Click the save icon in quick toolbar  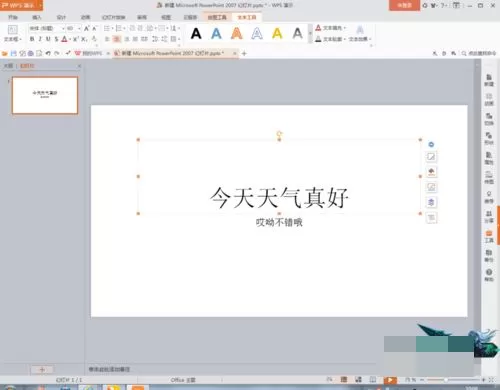[x=14, y=53]
